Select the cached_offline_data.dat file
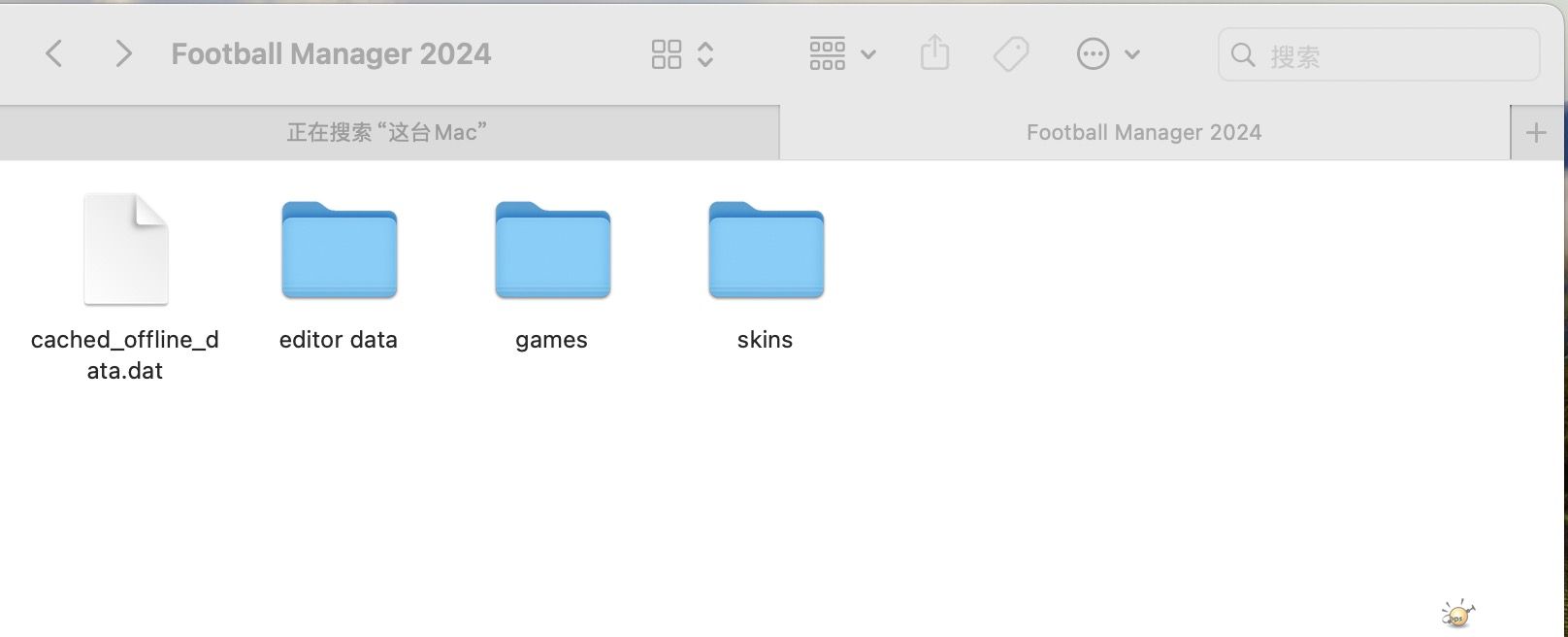The image size is (1568, 637). pos(126,250)
